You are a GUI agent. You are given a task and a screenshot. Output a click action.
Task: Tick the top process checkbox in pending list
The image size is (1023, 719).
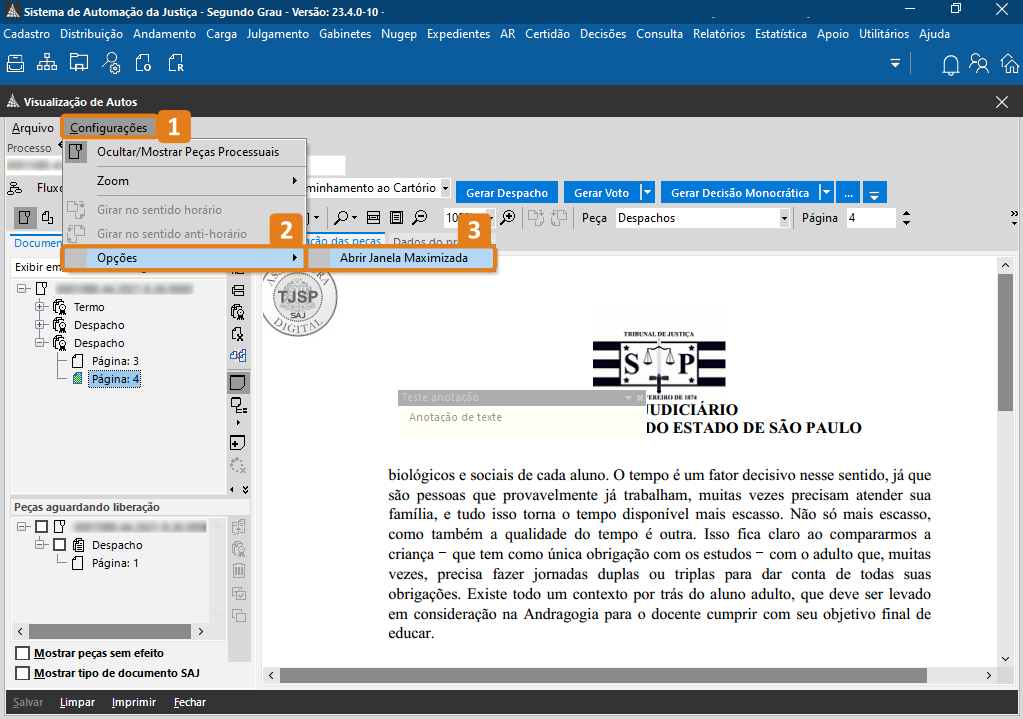42,527
